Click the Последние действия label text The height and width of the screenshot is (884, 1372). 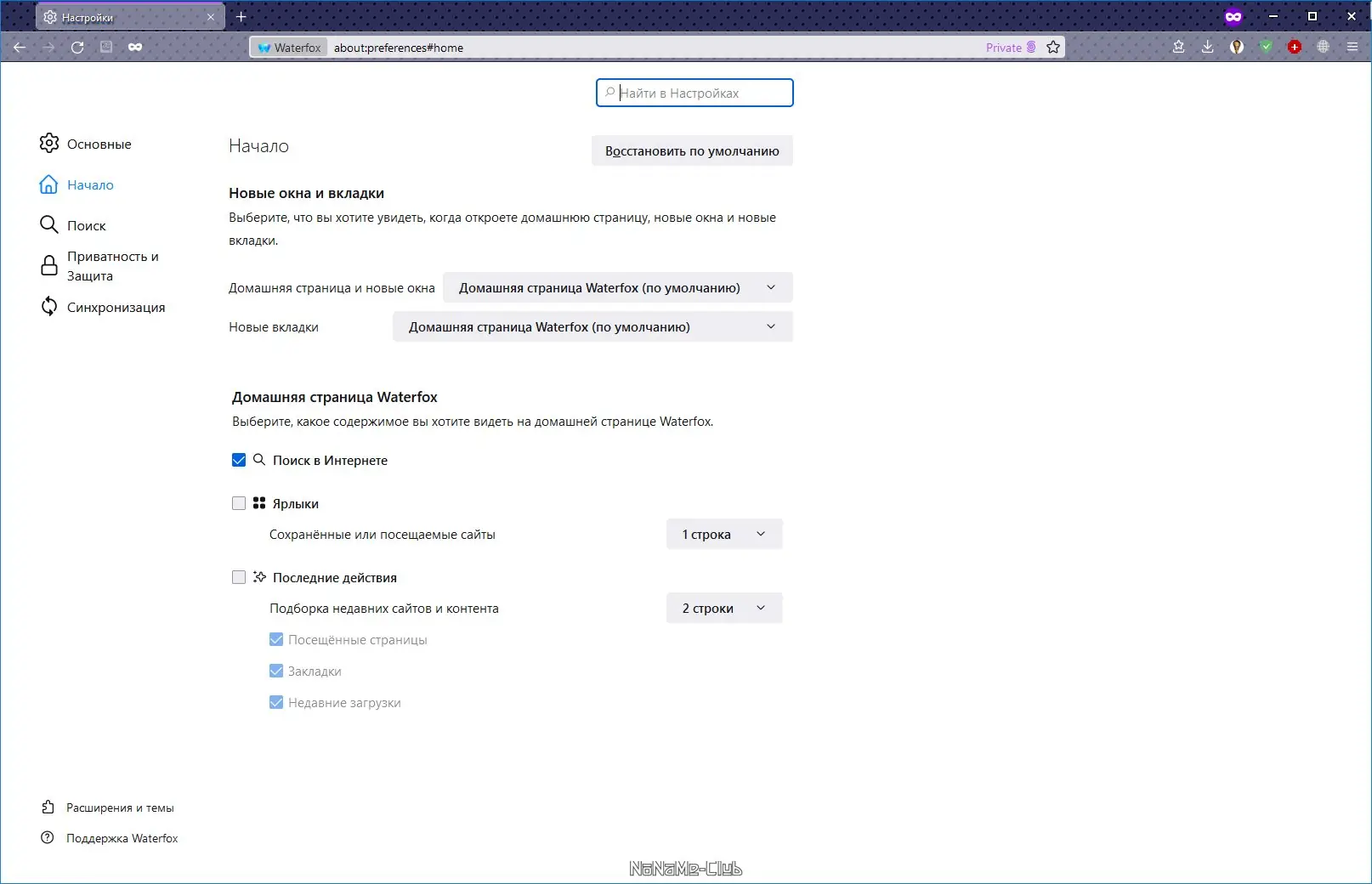(335, 577)
